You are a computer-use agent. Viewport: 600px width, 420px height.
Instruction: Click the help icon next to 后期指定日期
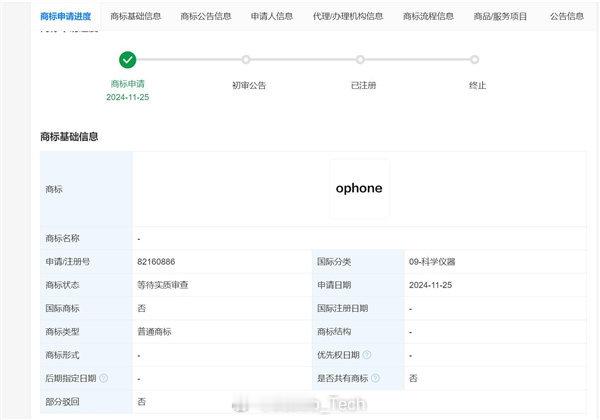[x=103, y=378]
